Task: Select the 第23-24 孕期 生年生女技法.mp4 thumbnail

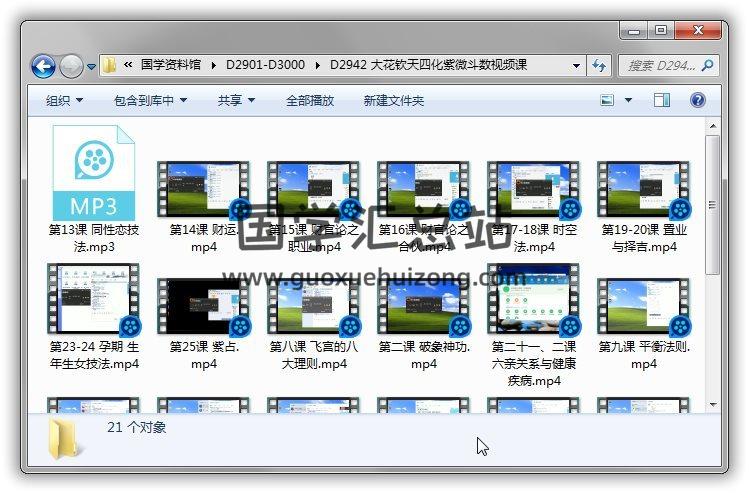Action: [94, 299]
